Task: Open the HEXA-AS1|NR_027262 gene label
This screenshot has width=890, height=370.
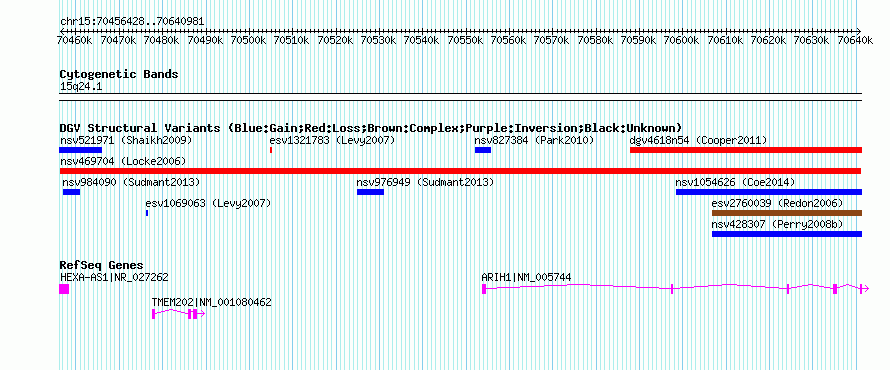Action: [114, 277]
